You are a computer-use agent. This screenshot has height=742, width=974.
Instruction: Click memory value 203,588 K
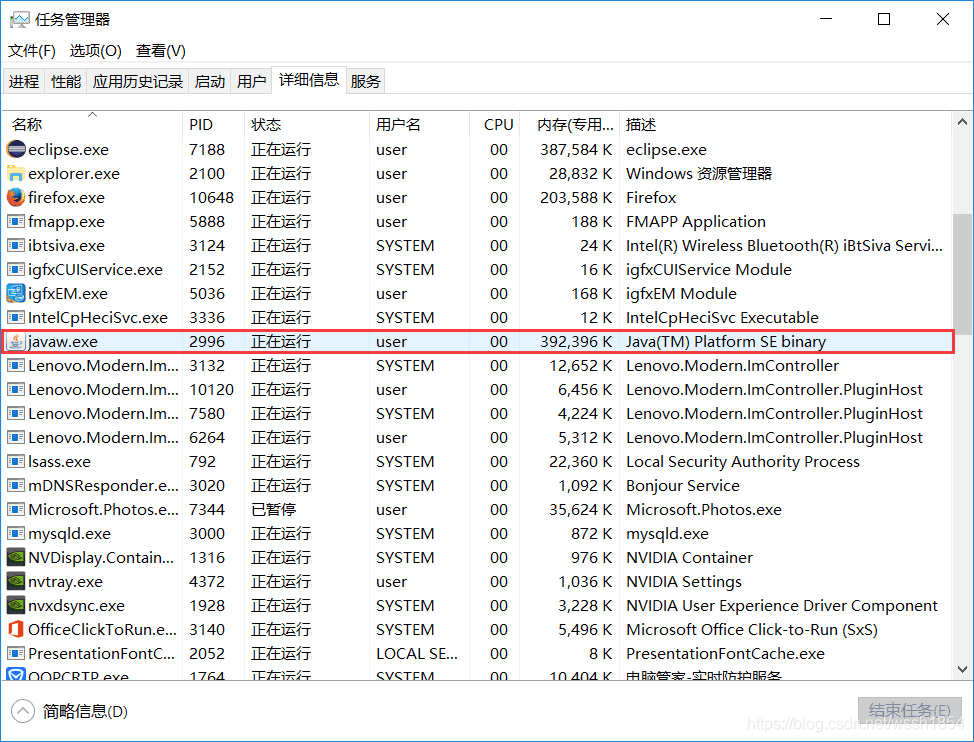click(x=576, y=197)
